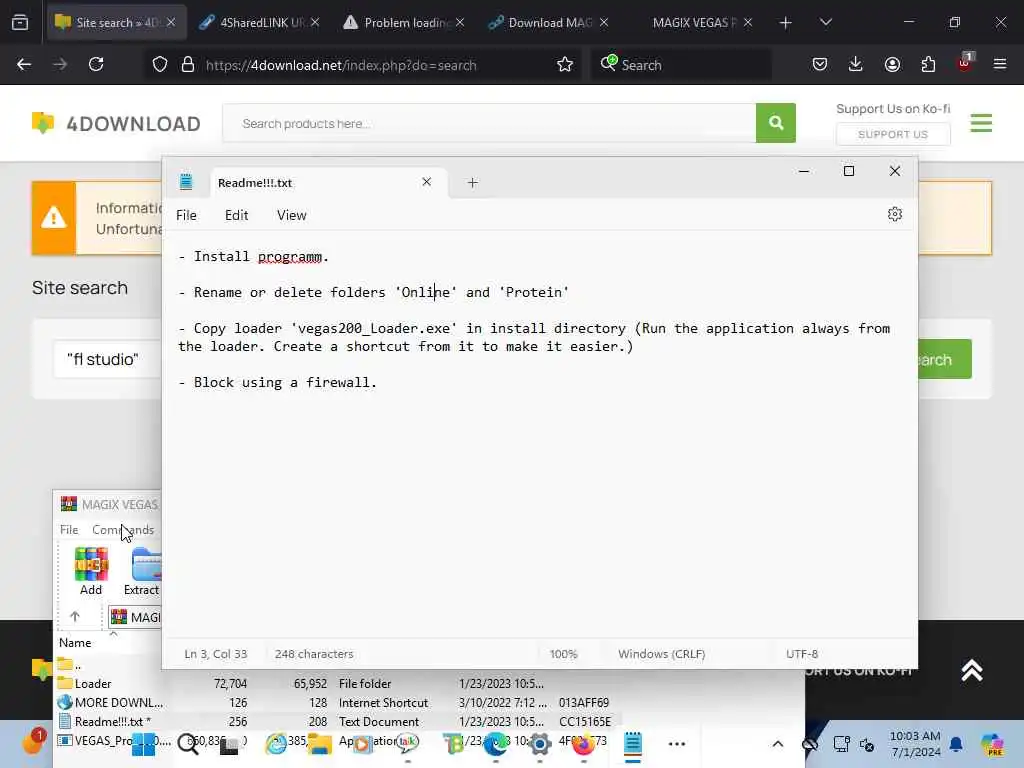Click WinRAR Extract toolbar button
This screenshot has height=768, width=1024.
(142, 571)
